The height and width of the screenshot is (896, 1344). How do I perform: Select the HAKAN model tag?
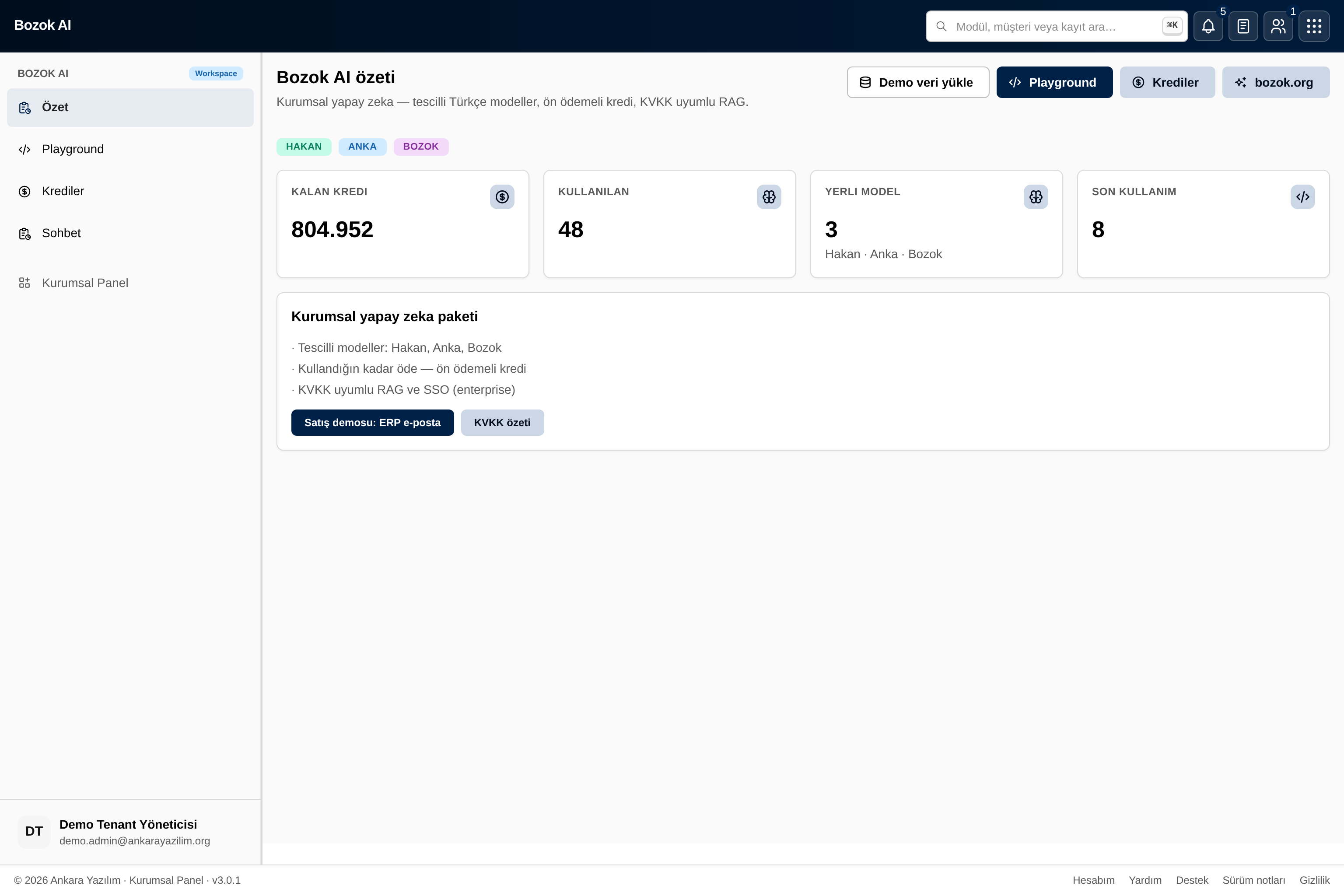304,147
